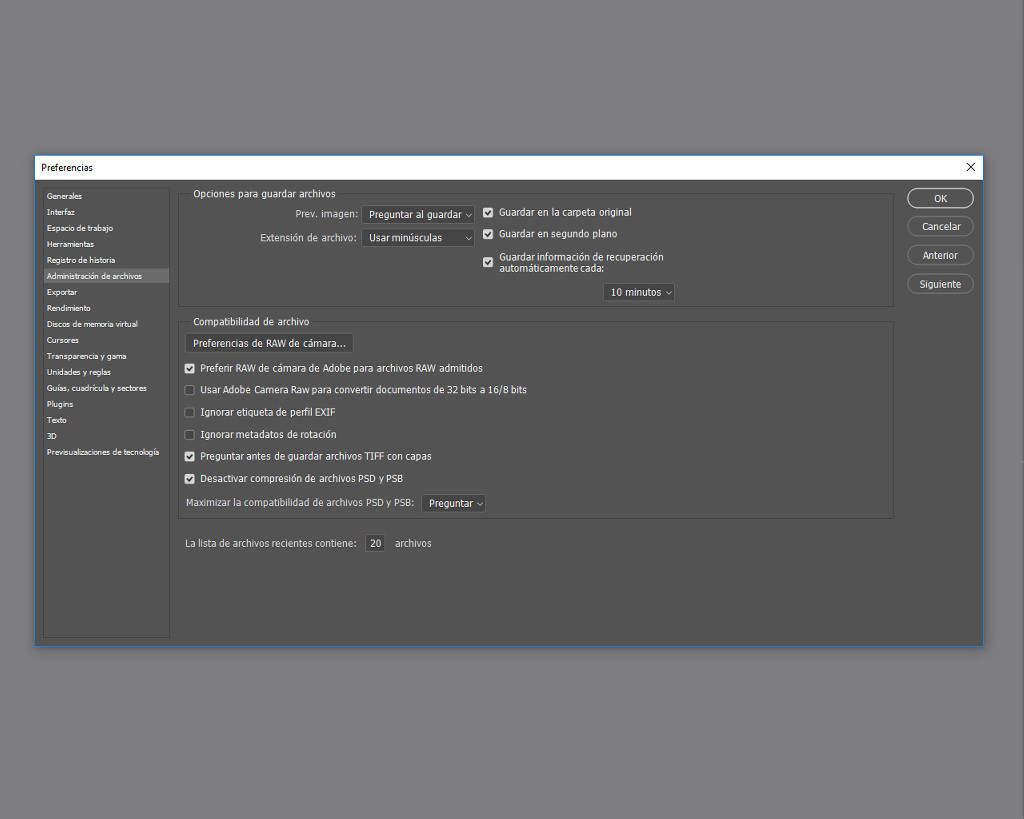Select the 'Interfaz' preferences category

(x=60, y=212)
